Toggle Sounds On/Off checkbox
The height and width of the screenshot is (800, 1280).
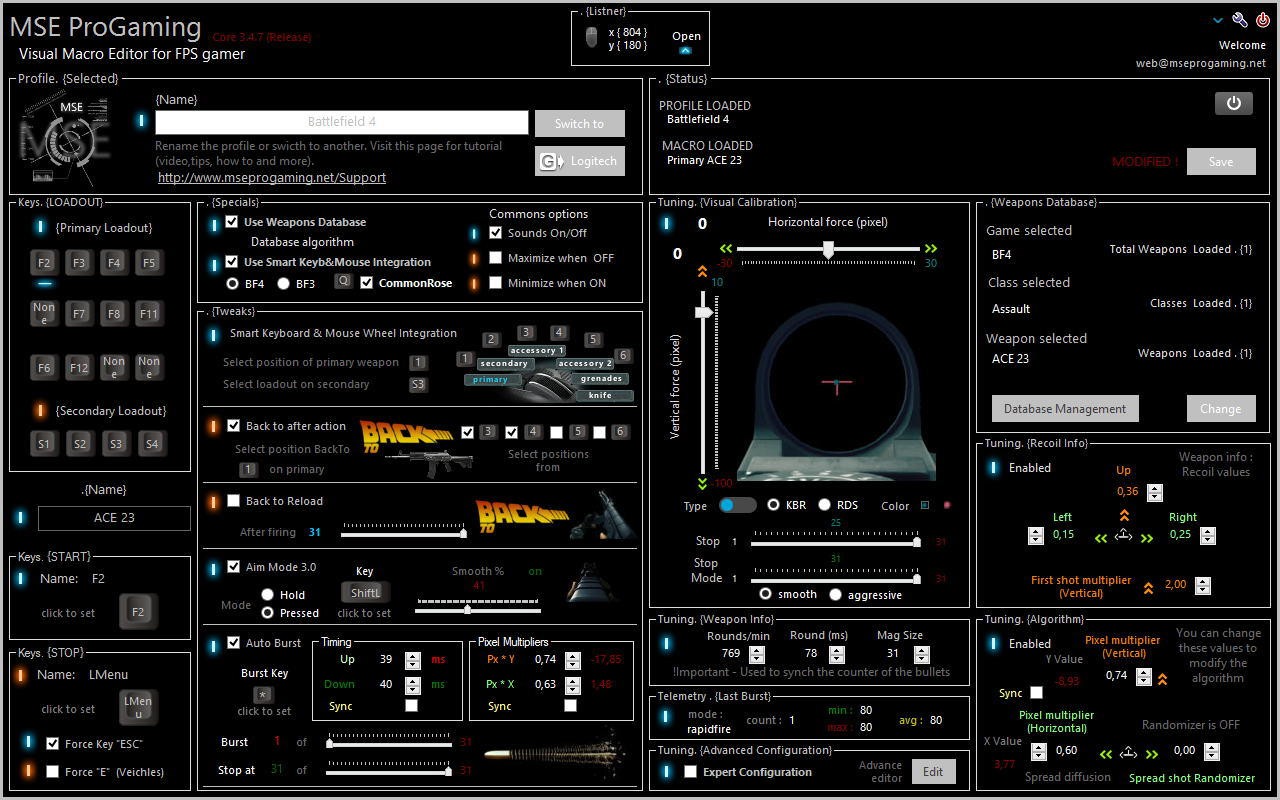tap(496, 233)
